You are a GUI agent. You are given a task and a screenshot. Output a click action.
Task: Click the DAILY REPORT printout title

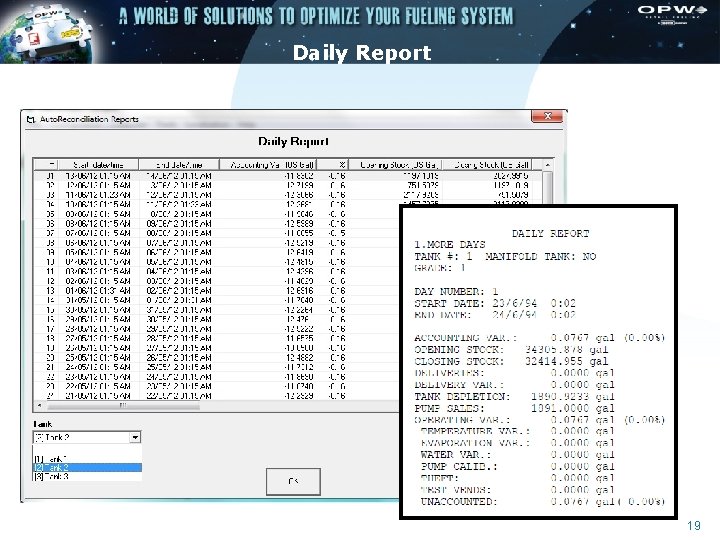(x=551, y=233)
